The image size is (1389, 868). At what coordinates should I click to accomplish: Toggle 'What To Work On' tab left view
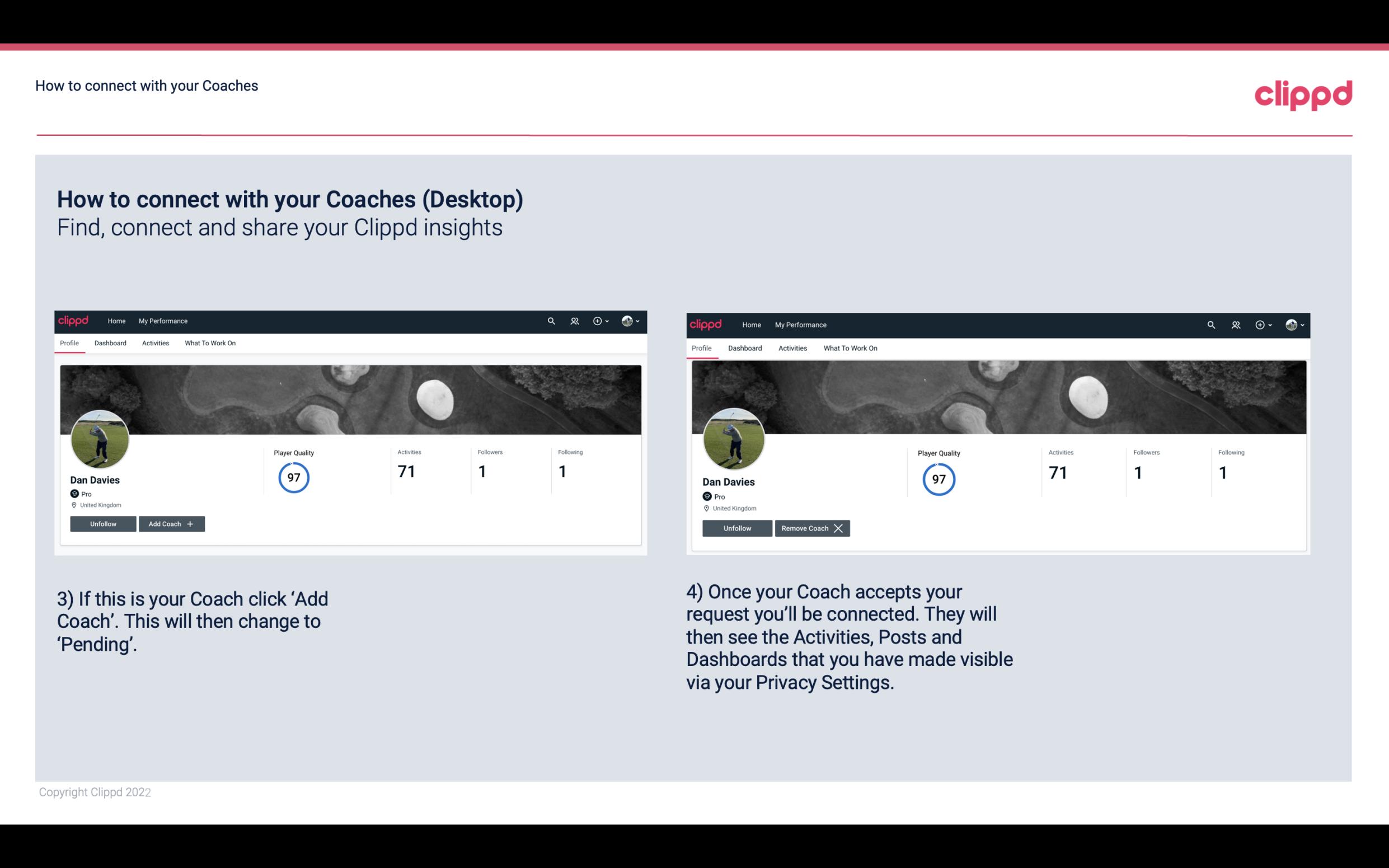pyautogui.click(x=210, y=343)
